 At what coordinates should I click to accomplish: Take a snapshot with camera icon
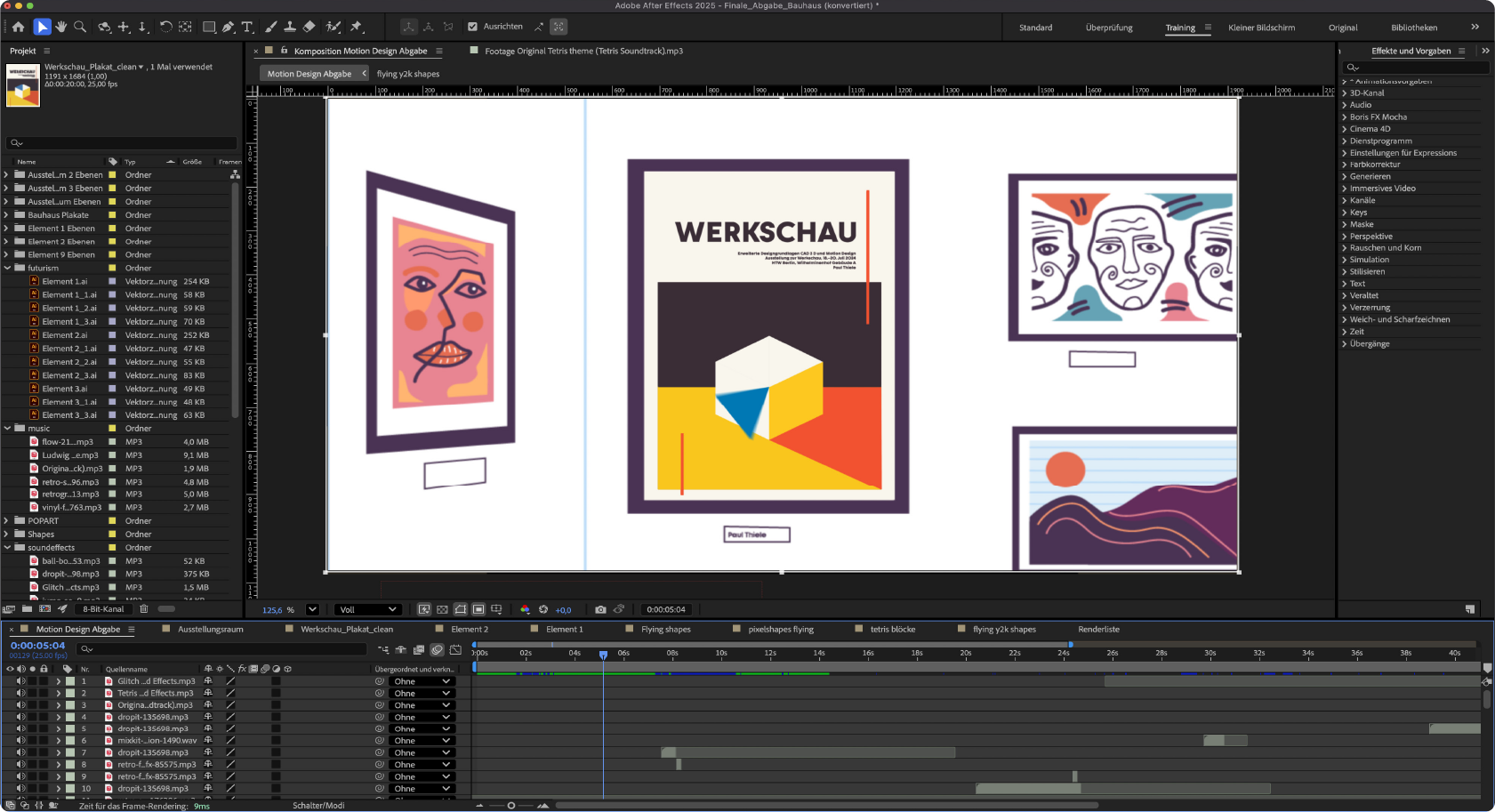click(x=600, y=609)
